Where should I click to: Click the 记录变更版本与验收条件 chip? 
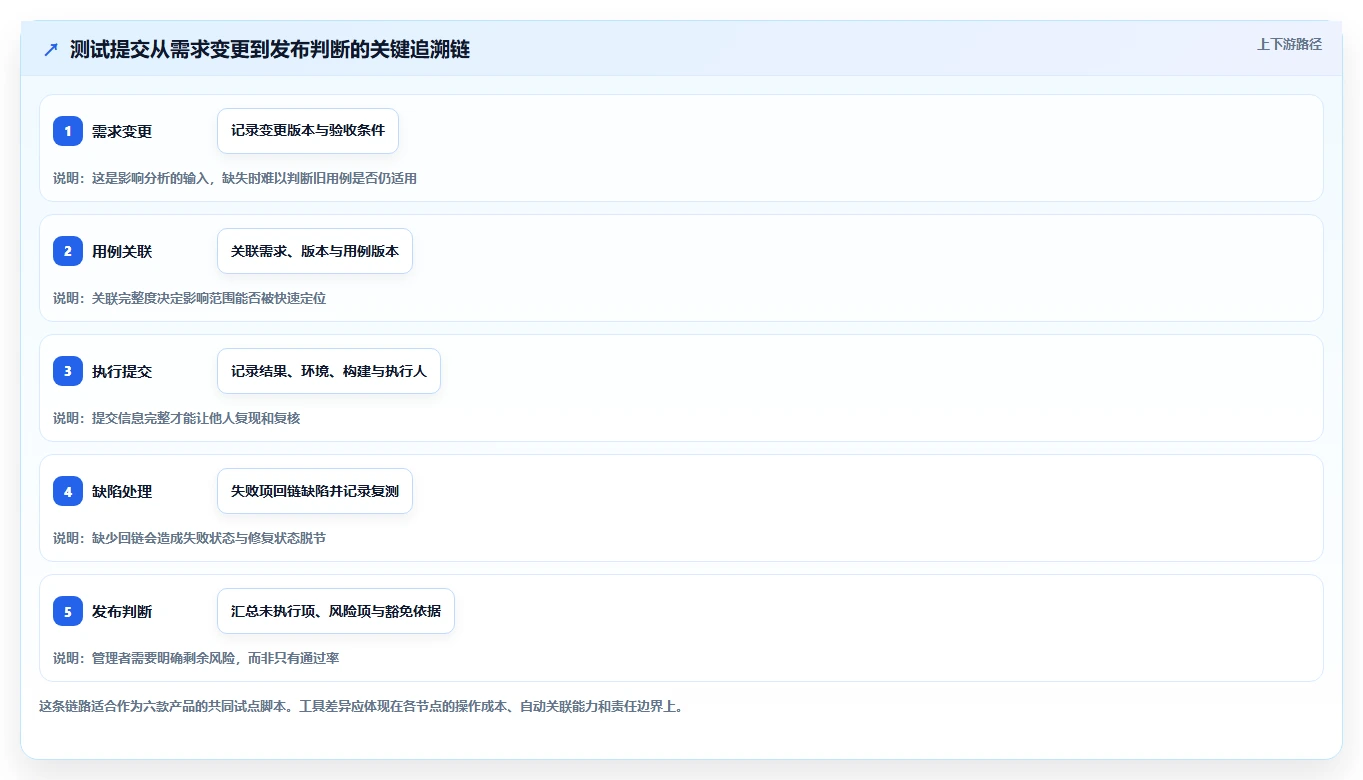(x=308, y=131)
